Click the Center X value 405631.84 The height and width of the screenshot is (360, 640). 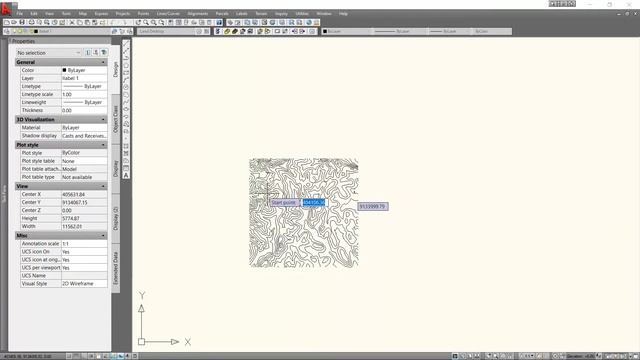[84, 194]
